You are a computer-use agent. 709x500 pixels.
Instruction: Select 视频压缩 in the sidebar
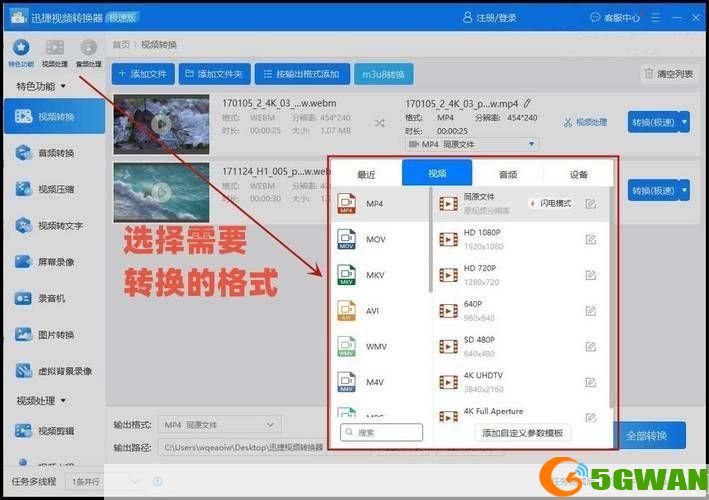click(x=54, y=189)
